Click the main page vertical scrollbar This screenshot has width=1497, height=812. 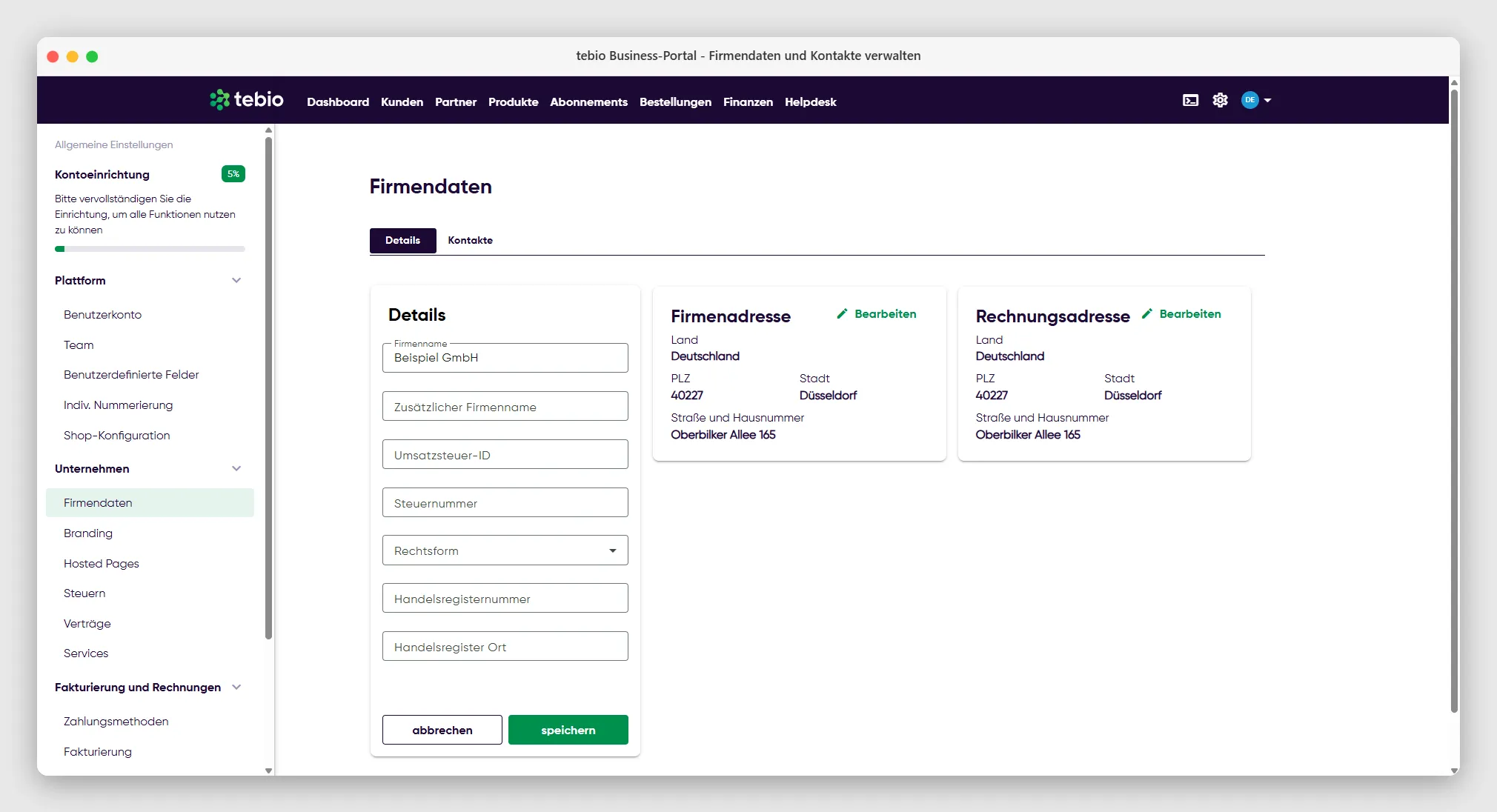coord(1454,400)
